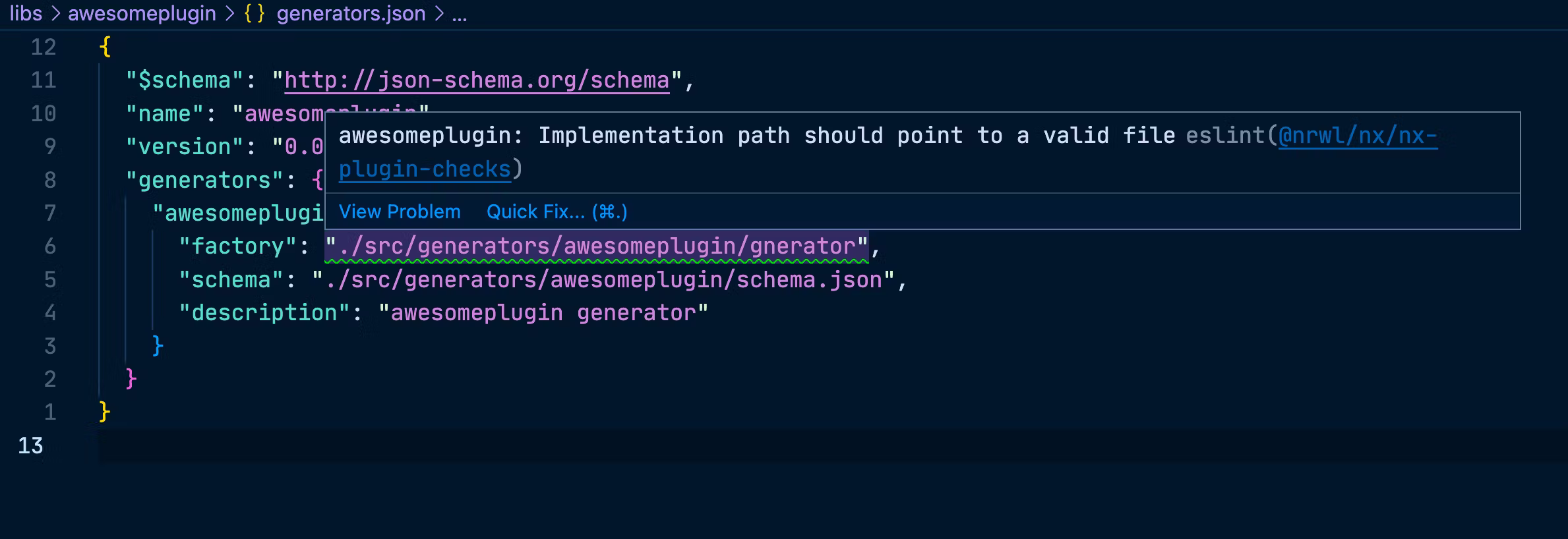This screenshot has height=539, width=1568.
Task: Expand the breadcrumb ellipsis symbol path
Action: [460, 14]
